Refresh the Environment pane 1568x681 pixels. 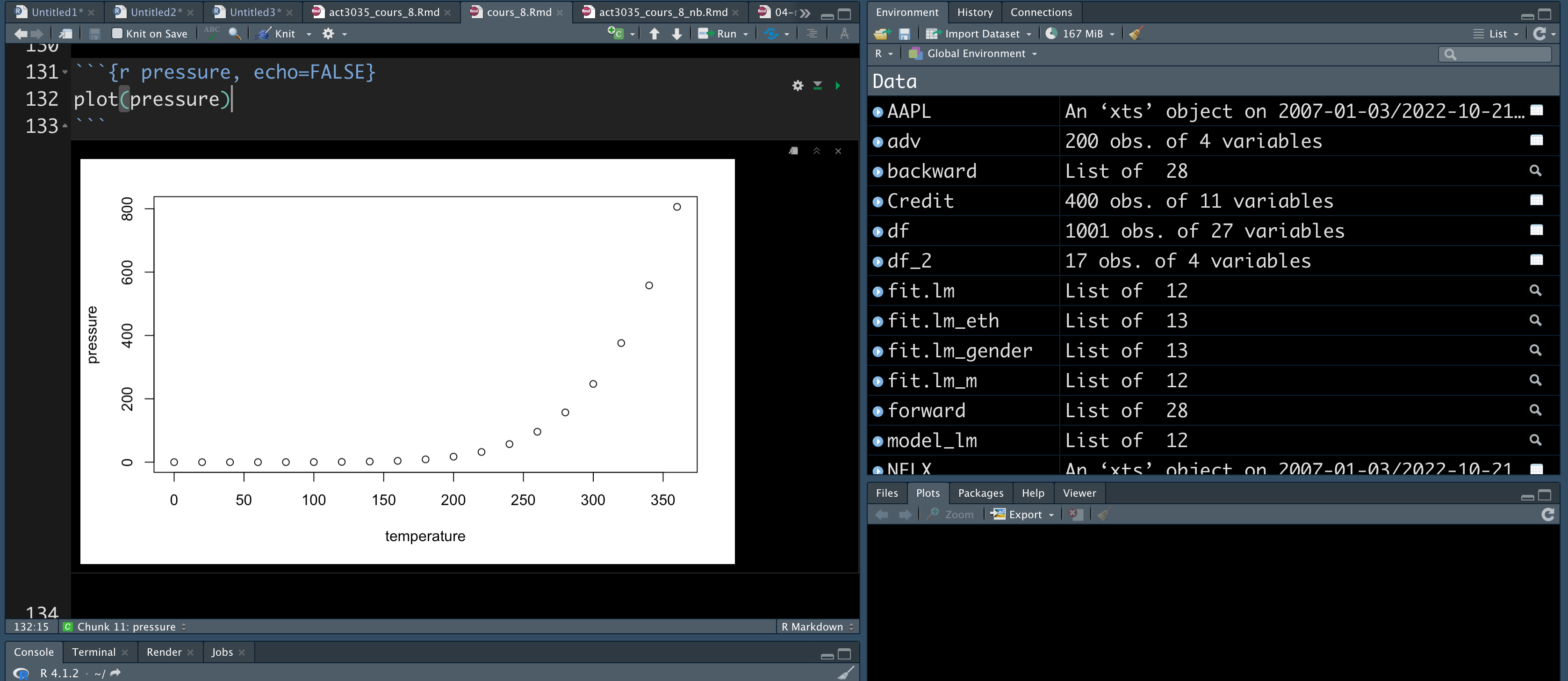click(1539, 34)
